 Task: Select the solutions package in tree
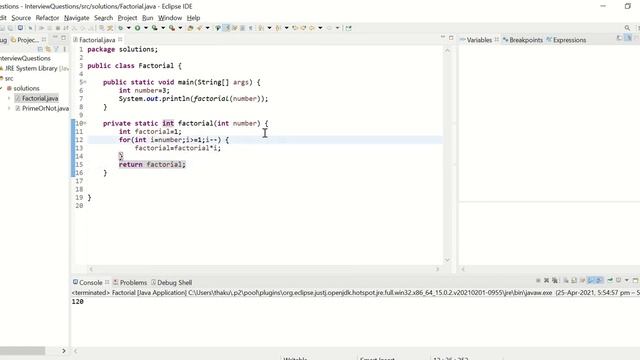tap(26, 88)
